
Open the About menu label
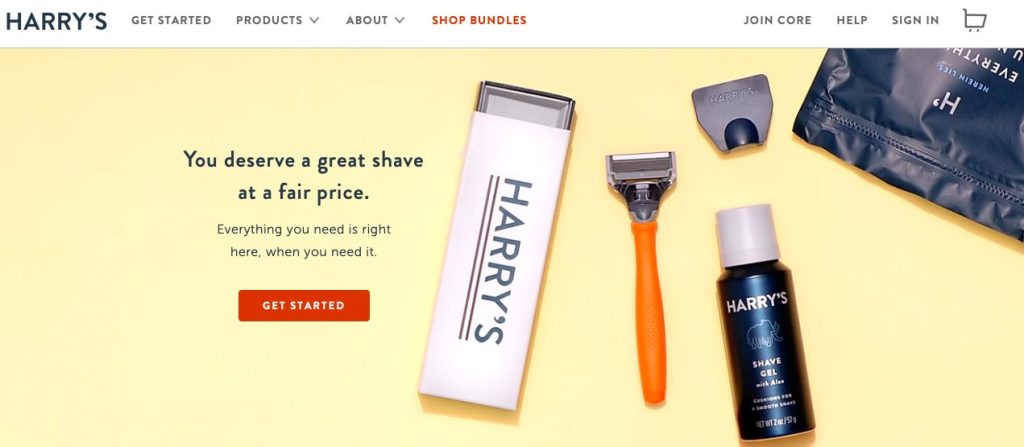367,20
